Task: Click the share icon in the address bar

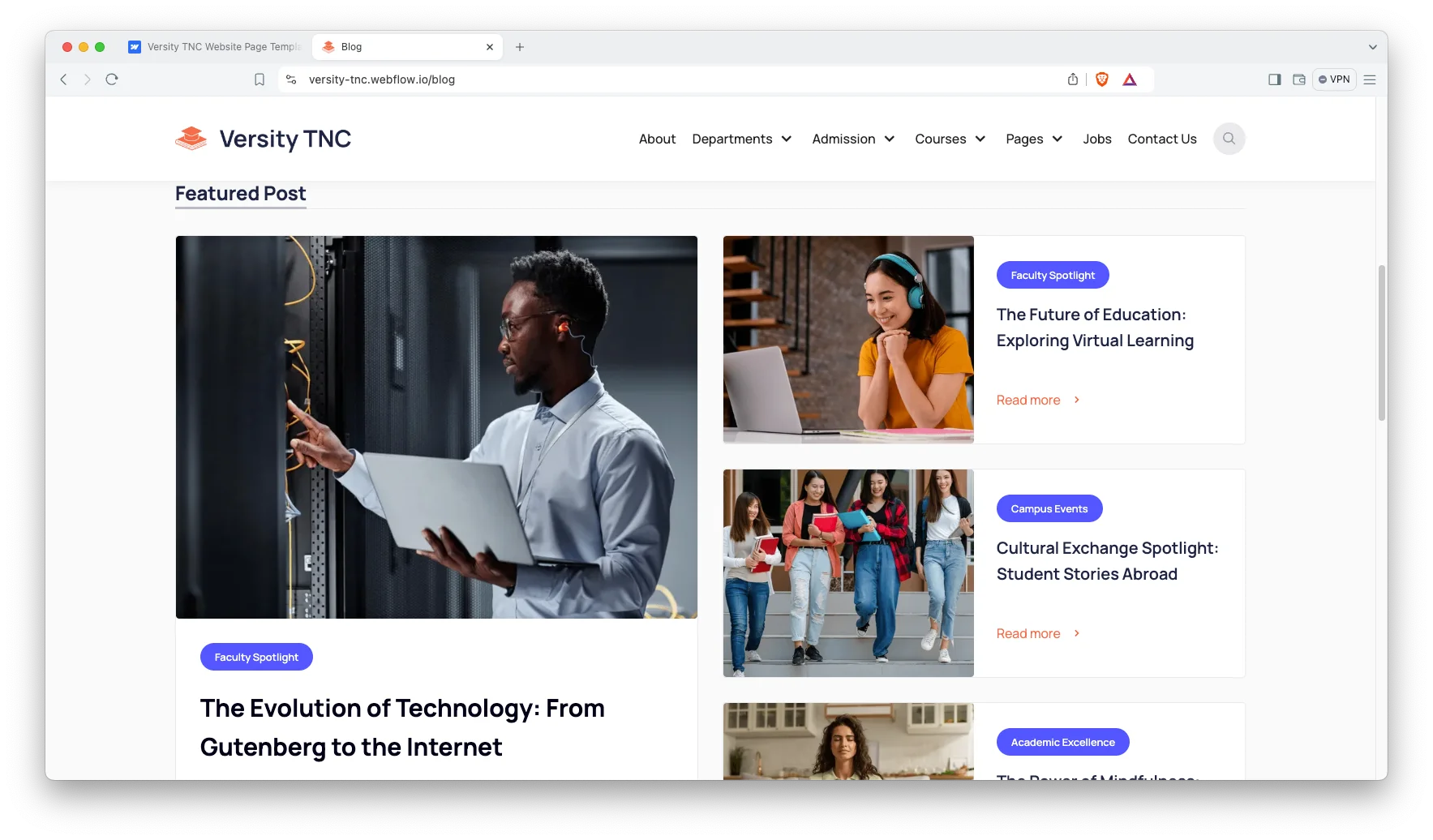Action: click(1073, 79)
